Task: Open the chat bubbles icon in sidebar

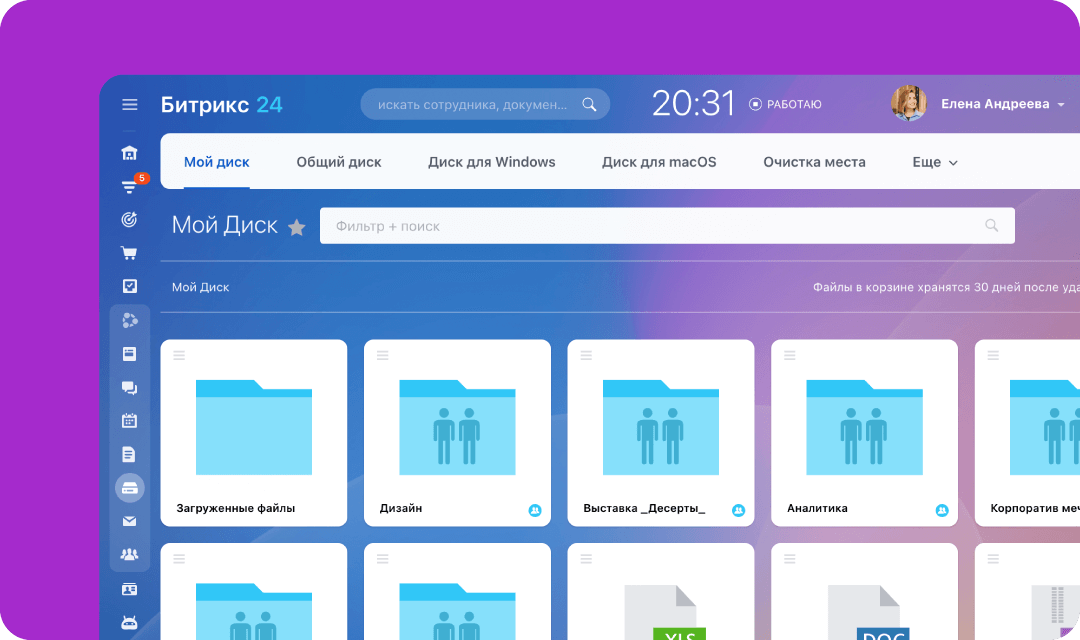Action: click(129, 388)
